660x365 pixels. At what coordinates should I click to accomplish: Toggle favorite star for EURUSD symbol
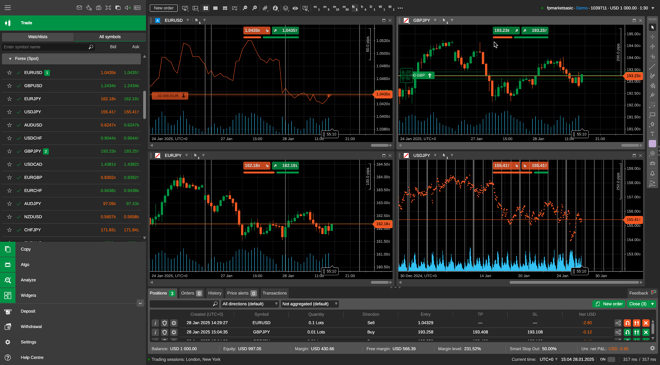(9, 73)
